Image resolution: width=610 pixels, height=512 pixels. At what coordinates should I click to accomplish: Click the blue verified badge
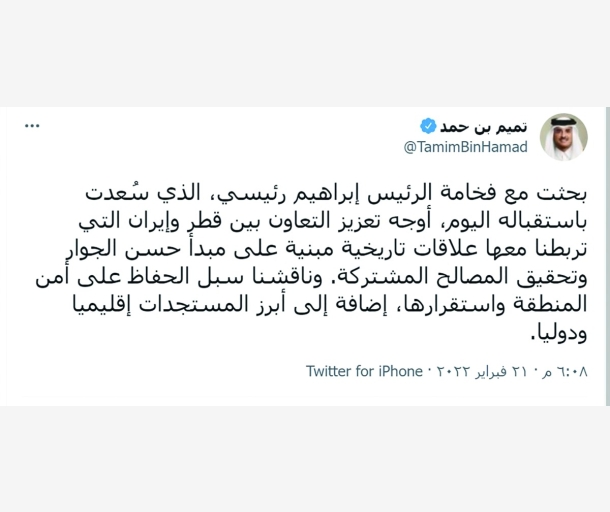428,125
